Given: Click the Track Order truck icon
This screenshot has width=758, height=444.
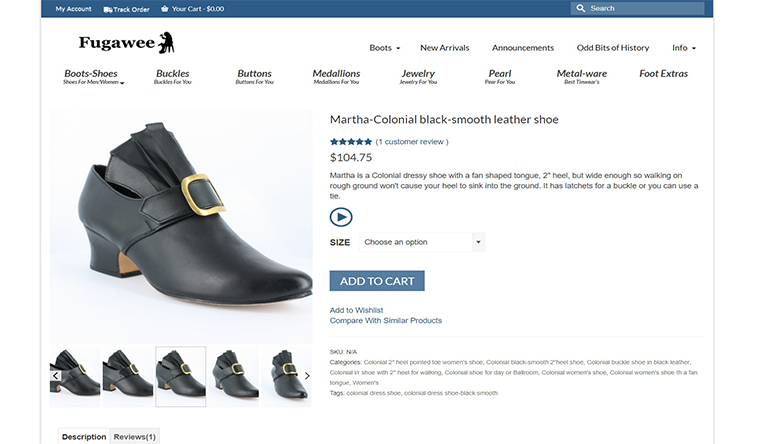Looking at the screenshot, I should pos(107,9).
